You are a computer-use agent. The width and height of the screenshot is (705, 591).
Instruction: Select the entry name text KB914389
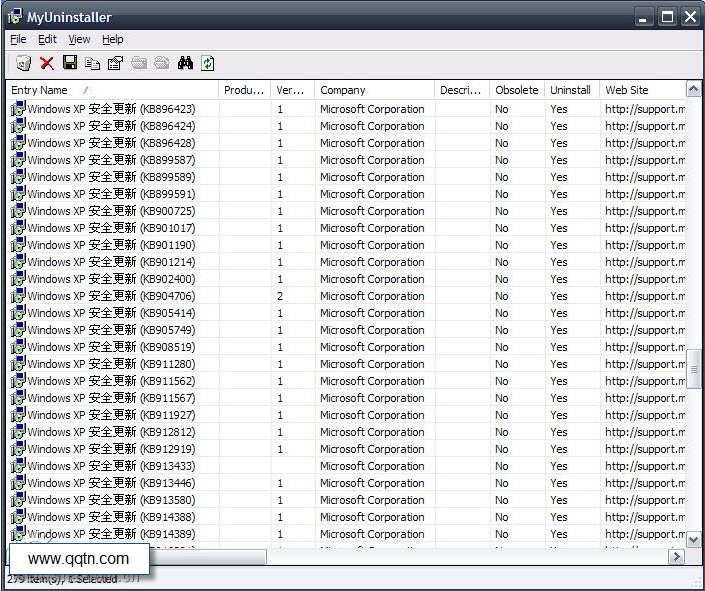point(112,534)
